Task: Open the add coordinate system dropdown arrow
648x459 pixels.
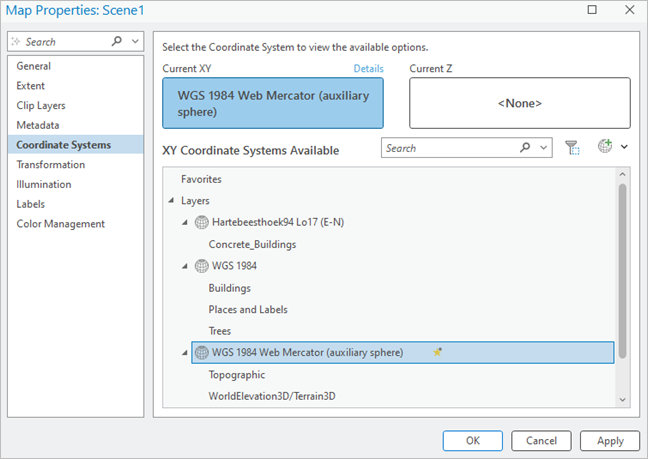Action: (625, 147)
